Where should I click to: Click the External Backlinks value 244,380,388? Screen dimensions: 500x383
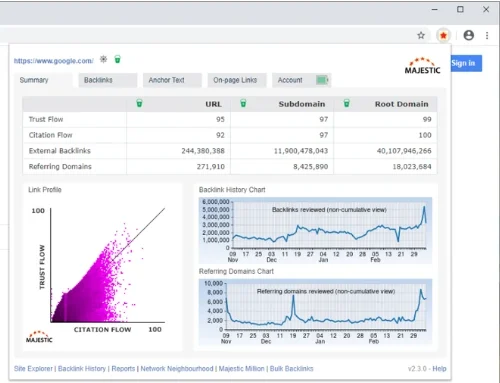click(203, 151)
